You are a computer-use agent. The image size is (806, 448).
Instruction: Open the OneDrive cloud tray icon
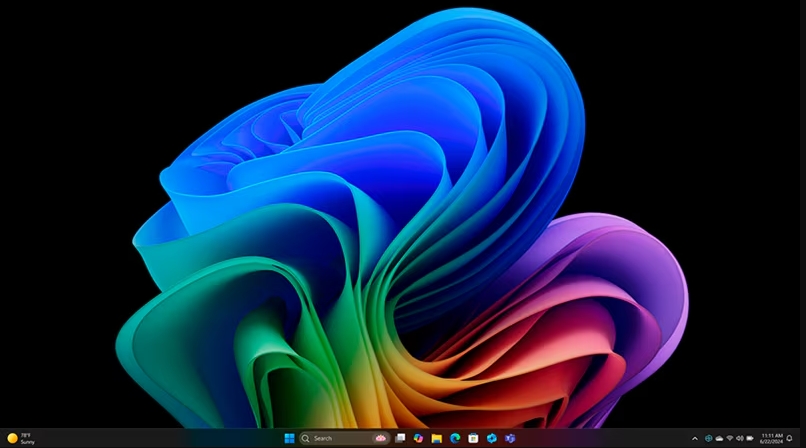pos(719,438)
